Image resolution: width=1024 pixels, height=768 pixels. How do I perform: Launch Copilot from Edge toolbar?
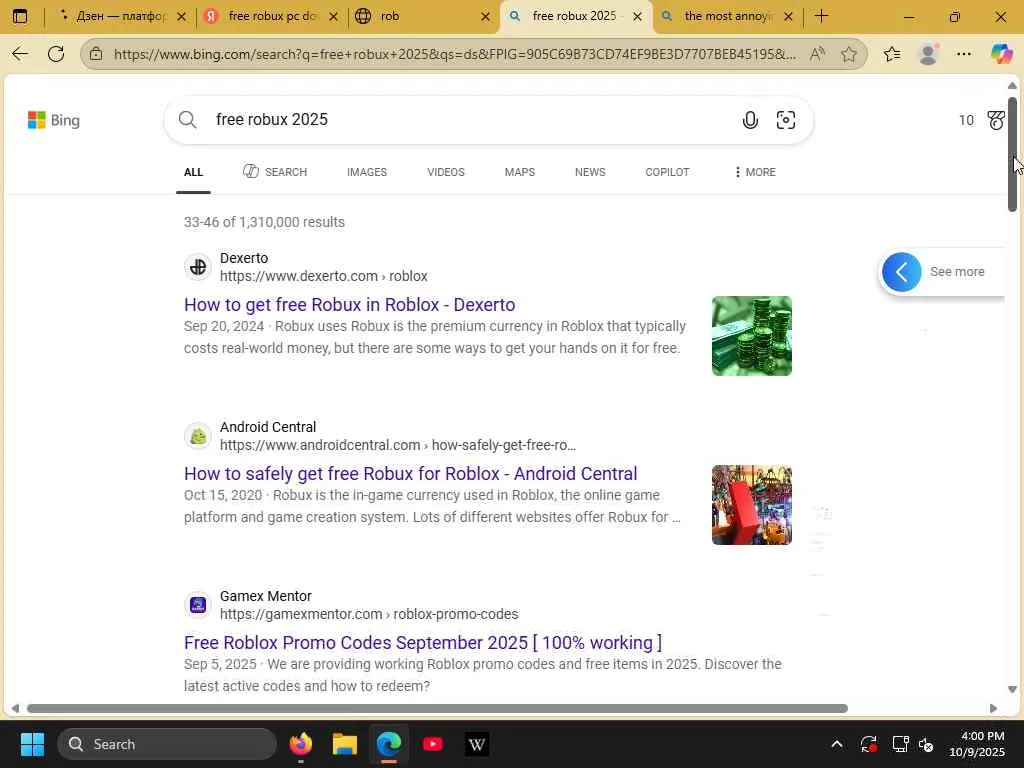1001,54
